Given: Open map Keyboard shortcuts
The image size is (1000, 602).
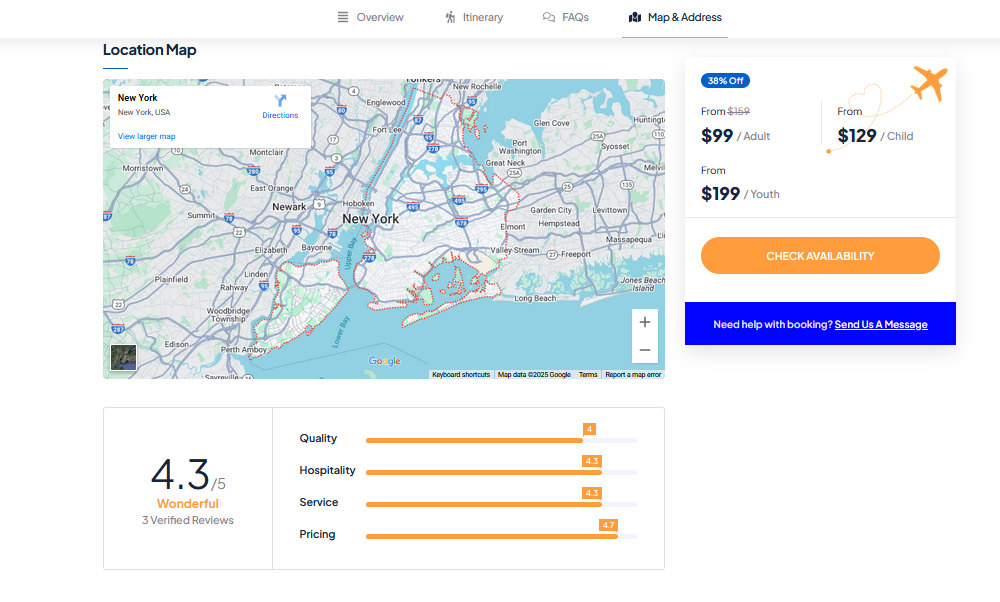Looking at the screenshot, I should (461, 375).
